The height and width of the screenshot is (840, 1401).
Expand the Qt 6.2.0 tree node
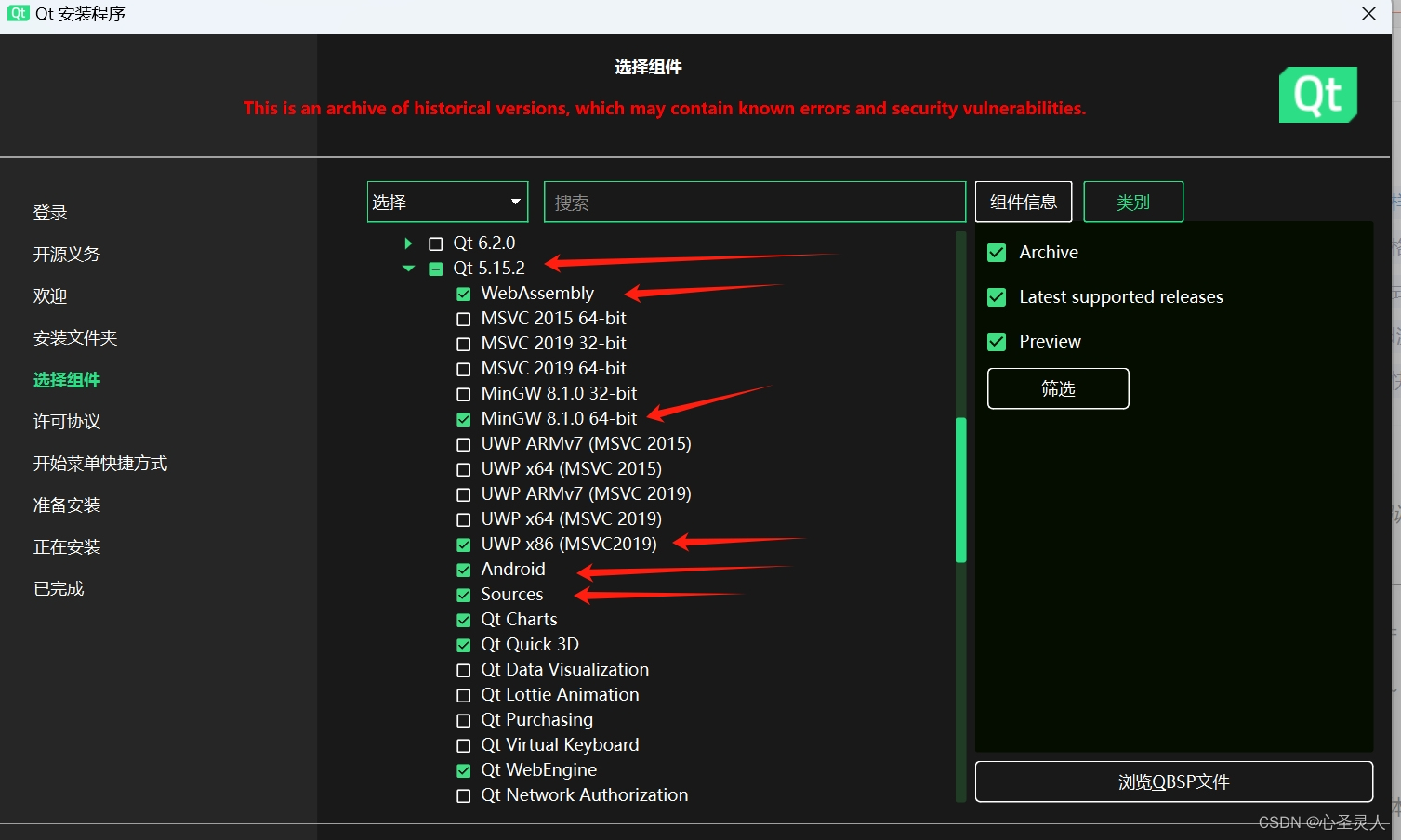407,243
